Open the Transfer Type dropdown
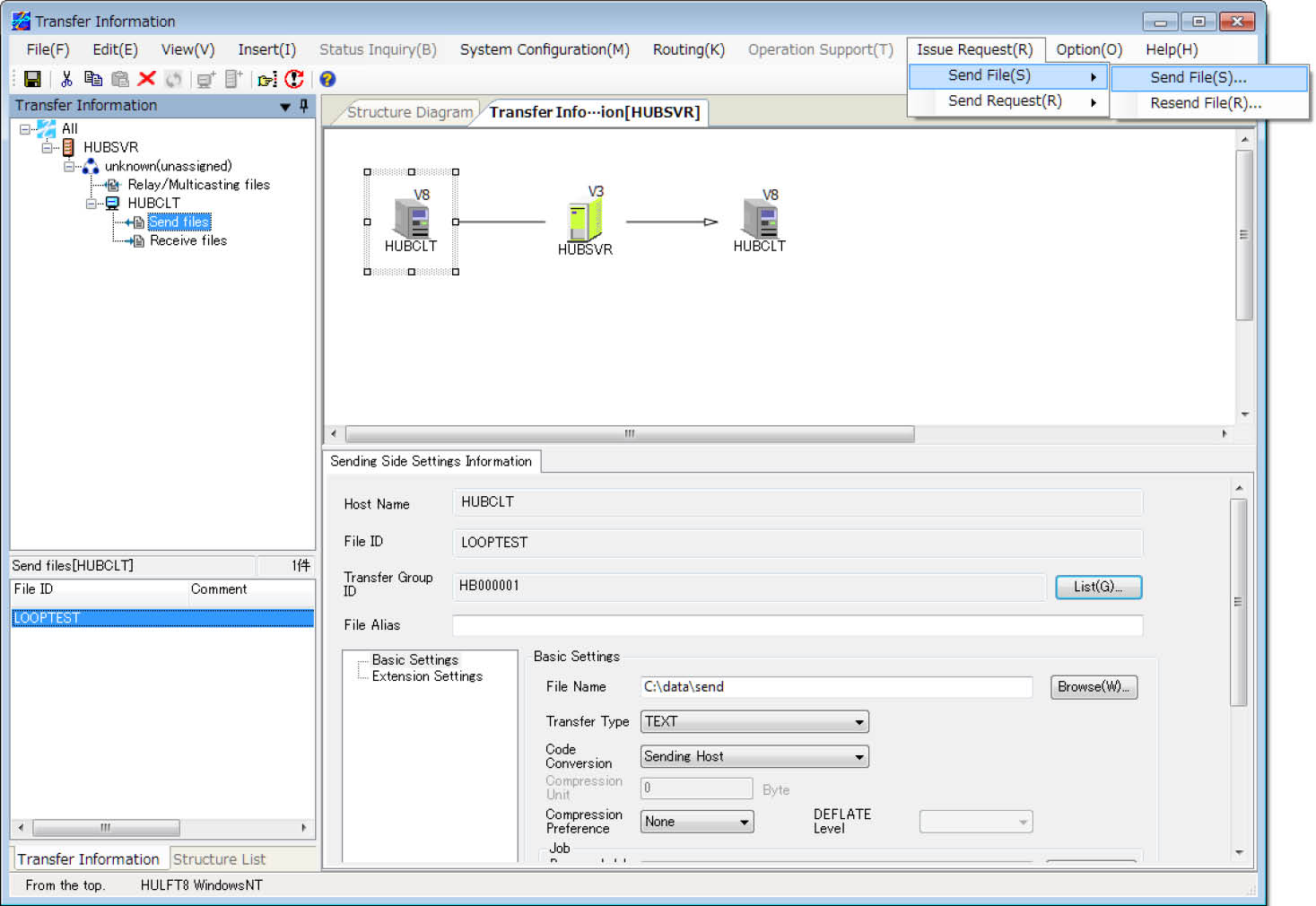This screenshot has width=1316, height=906. coord(754,722)
